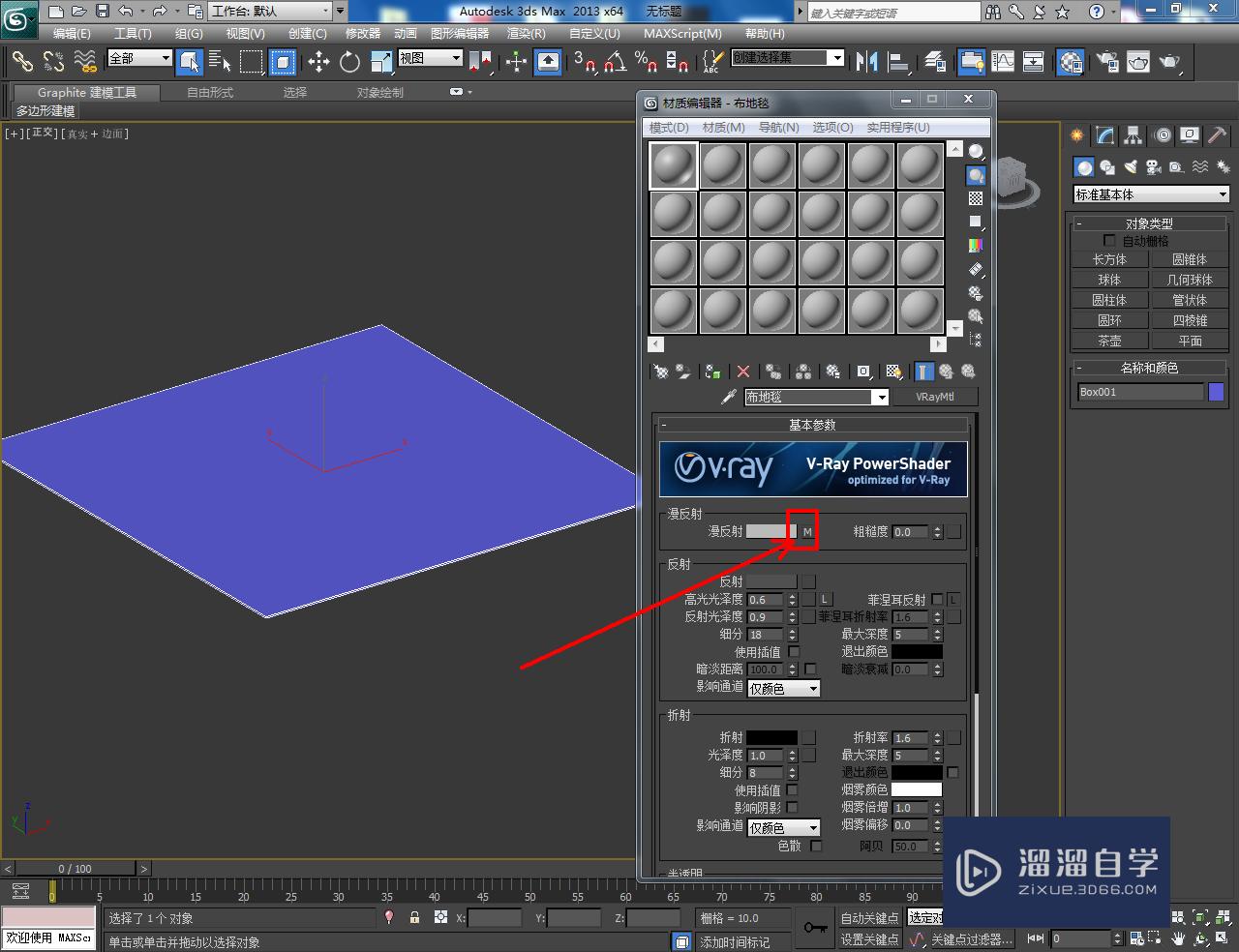This screenshot has width=1239, height=952.
Task: Open the 全部 selection filter dropdown
Action: pyautogui.click(x=139, y=58)
